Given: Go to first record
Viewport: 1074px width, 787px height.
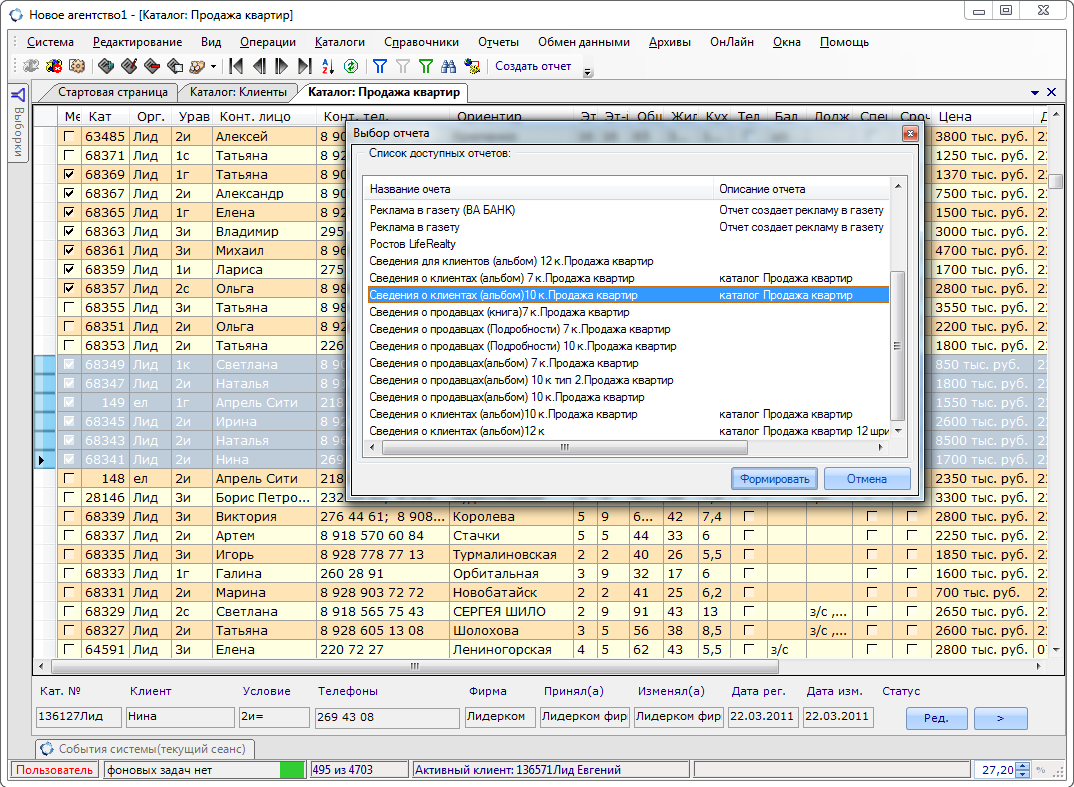Looking at the screenshot, I should 236,66.
